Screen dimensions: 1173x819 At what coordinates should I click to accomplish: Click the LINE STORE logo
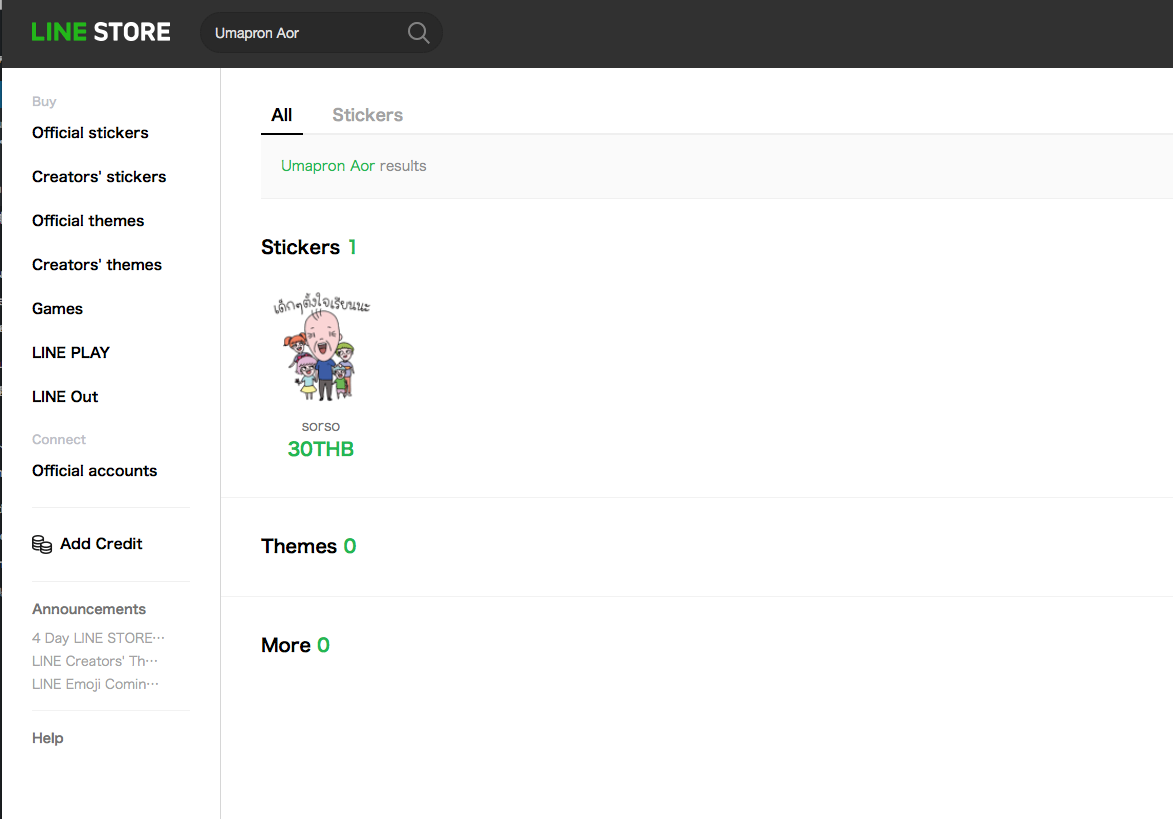pyautogui.click(x=101, y=32)
